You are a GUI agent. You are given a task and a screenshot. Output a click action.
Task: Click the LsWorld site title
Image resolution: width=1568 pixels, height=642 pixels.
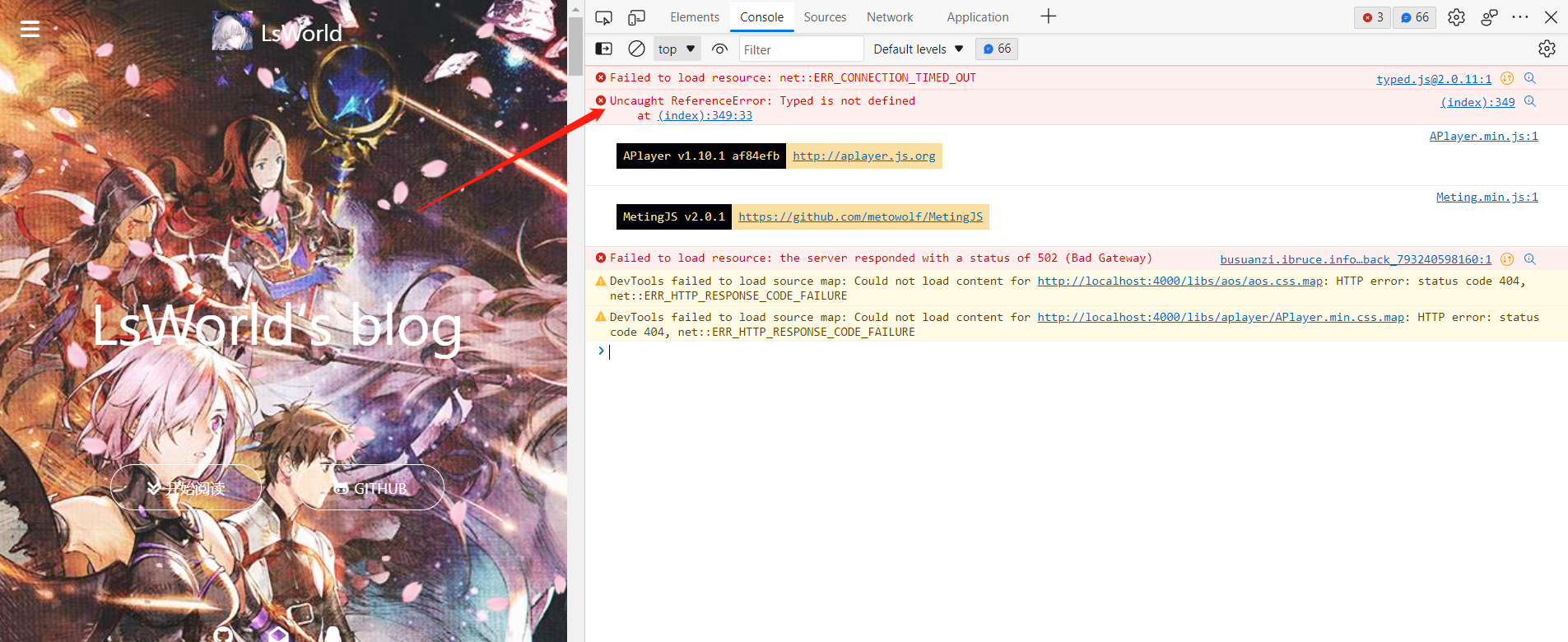[301, 33]
